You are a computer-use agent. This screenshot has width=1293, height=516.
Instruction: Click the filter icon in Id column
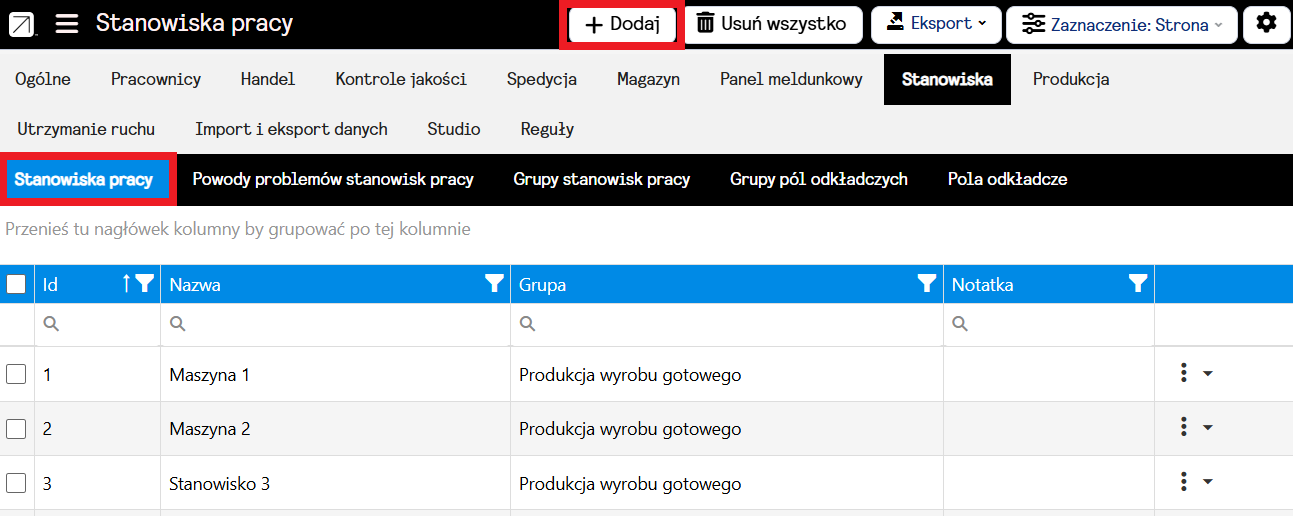(145, 284)
